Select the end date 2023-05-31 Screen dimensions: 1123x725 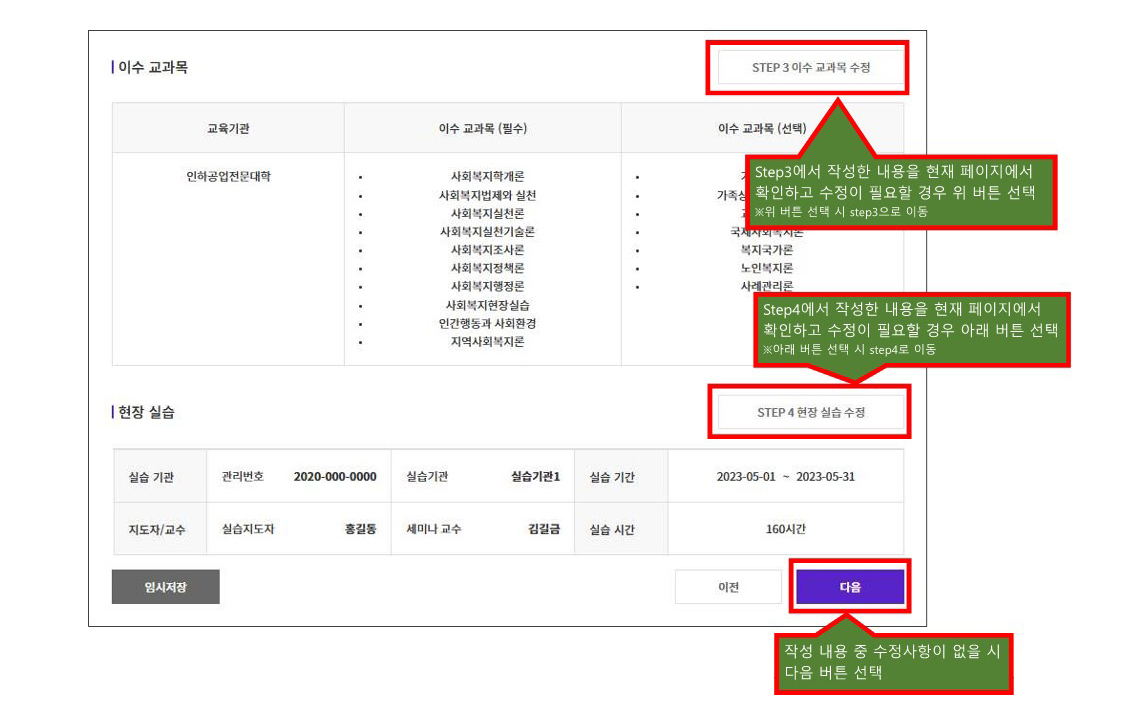(825, 476)
